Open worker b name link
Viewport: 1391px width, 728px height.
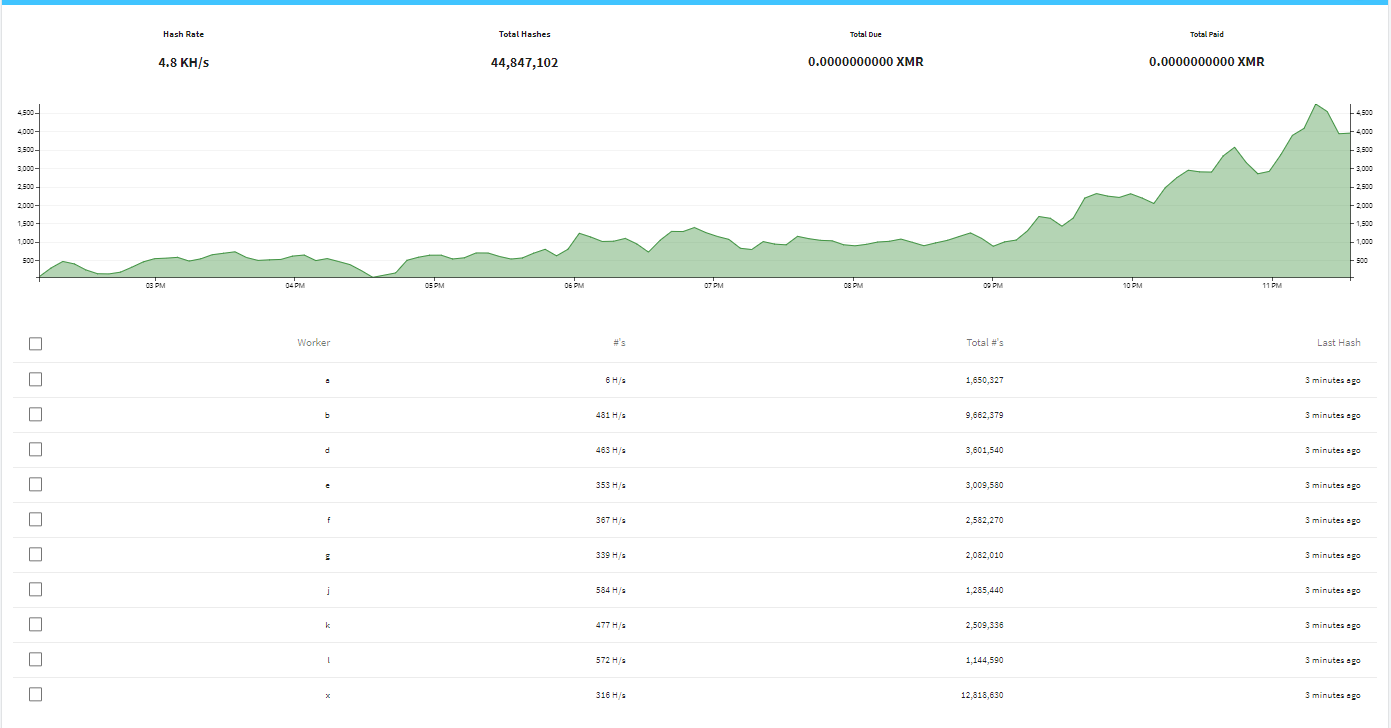[328, 415]
